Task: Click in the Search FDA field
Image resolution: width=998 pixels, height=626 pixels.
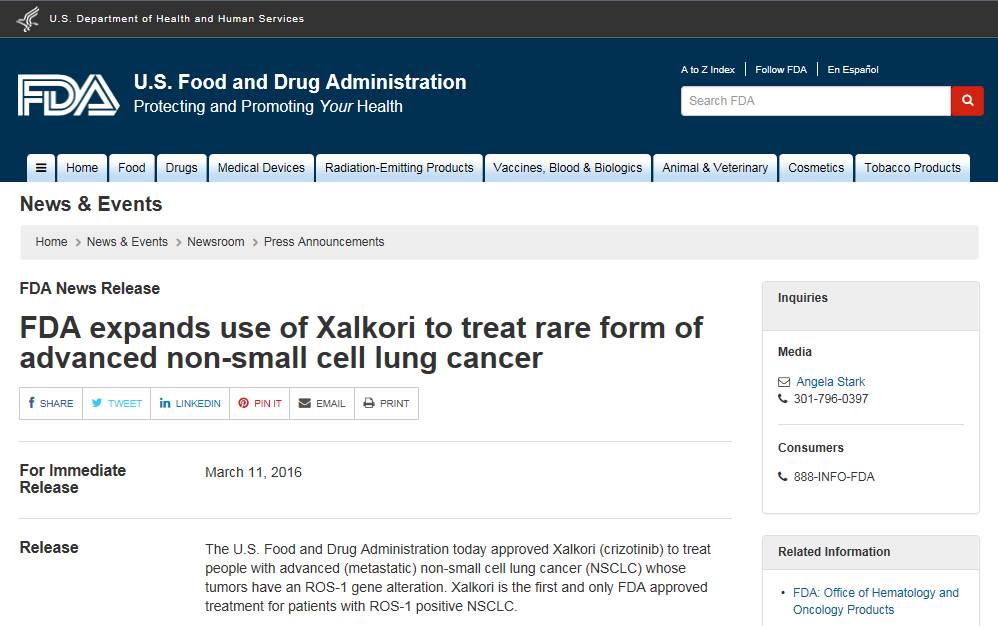Action: pyautogui.click(x=815, y=101)
